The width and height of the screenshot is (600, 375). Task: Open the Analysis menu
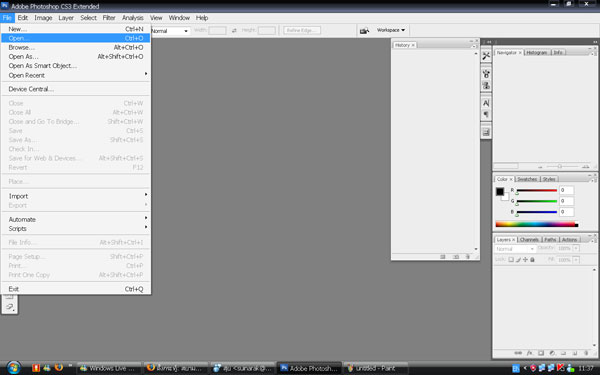132,18
